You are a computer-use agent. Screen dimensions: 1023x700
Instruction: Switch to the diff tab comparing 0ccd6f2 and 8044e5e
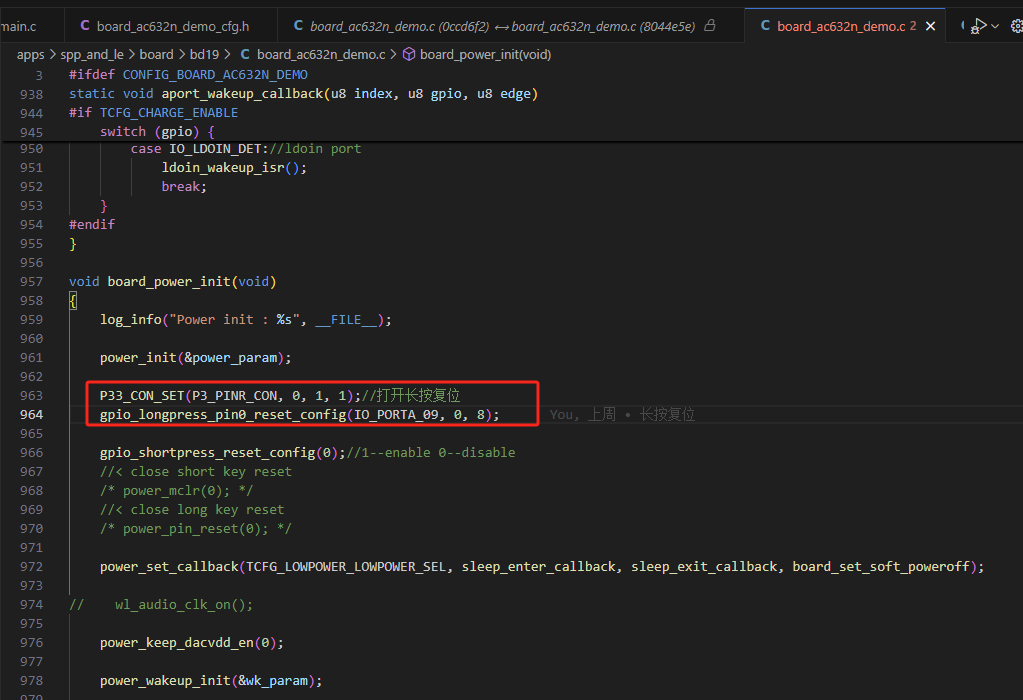tap(502, 26)
